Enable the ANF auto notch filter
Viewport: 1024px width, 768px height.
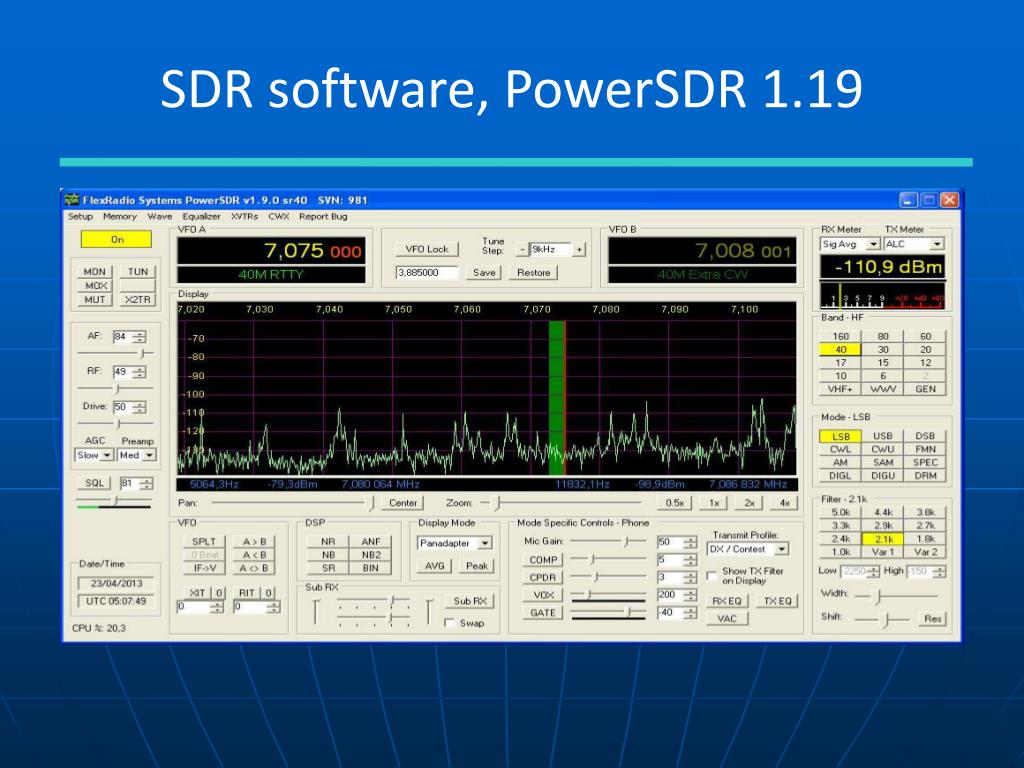[371, 541]
